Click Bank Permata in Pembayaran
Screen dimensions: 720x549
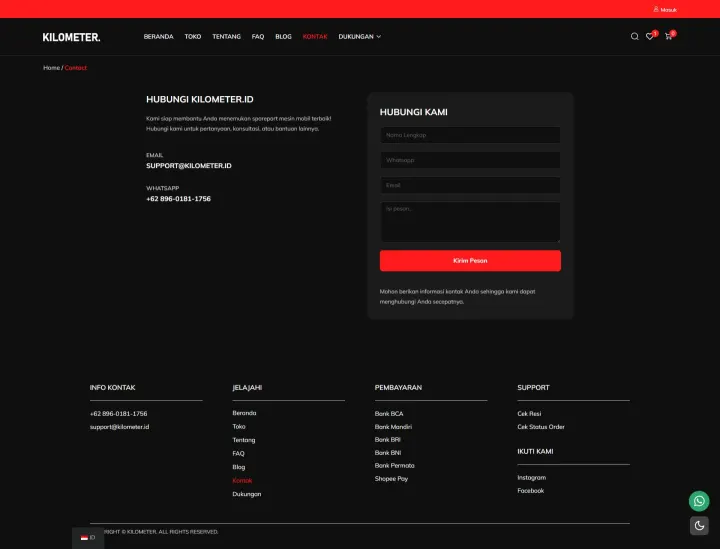[x=394, y=465]
